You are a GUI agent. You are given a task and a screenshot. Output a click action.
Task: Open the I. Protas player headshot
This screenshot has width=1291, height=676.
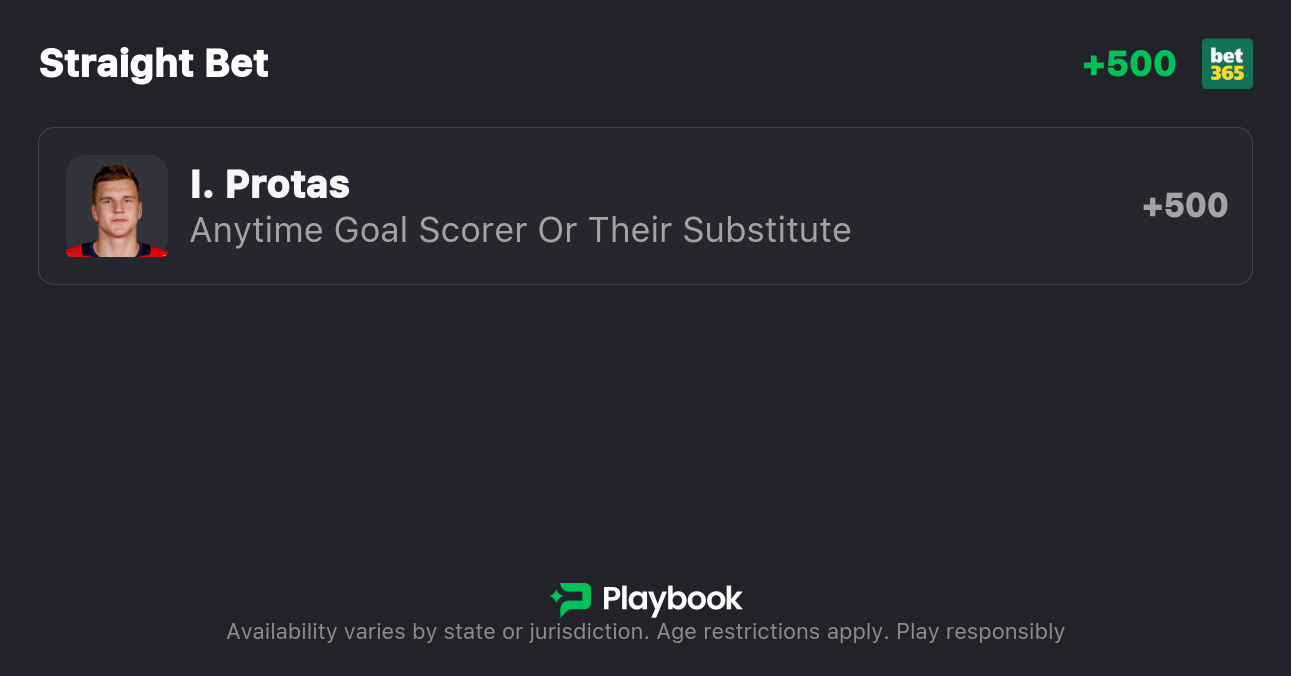(x=117, y=206)
